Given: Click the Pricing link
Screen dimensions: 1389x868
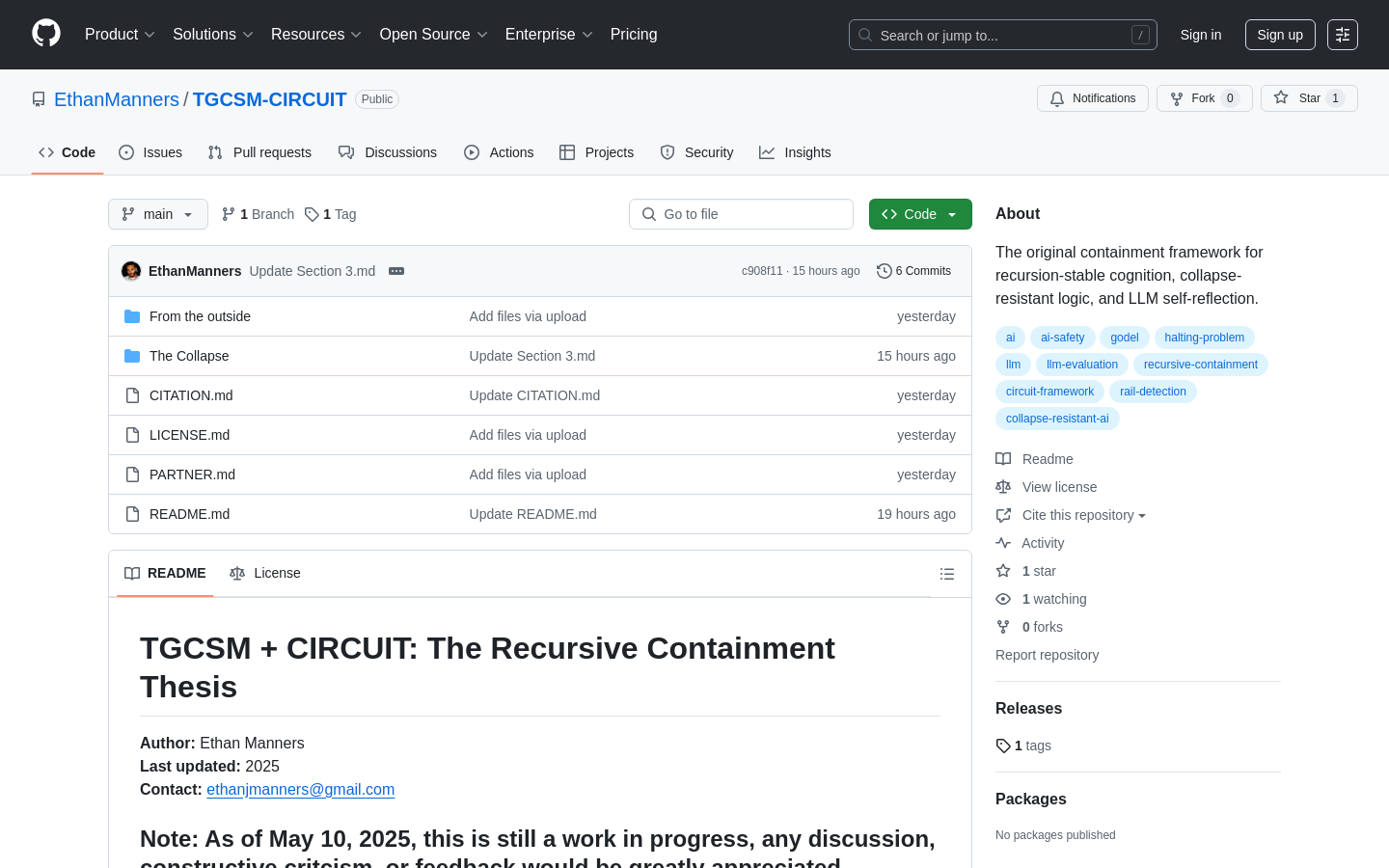Looking at the screenshot, I should click(634, 34).
